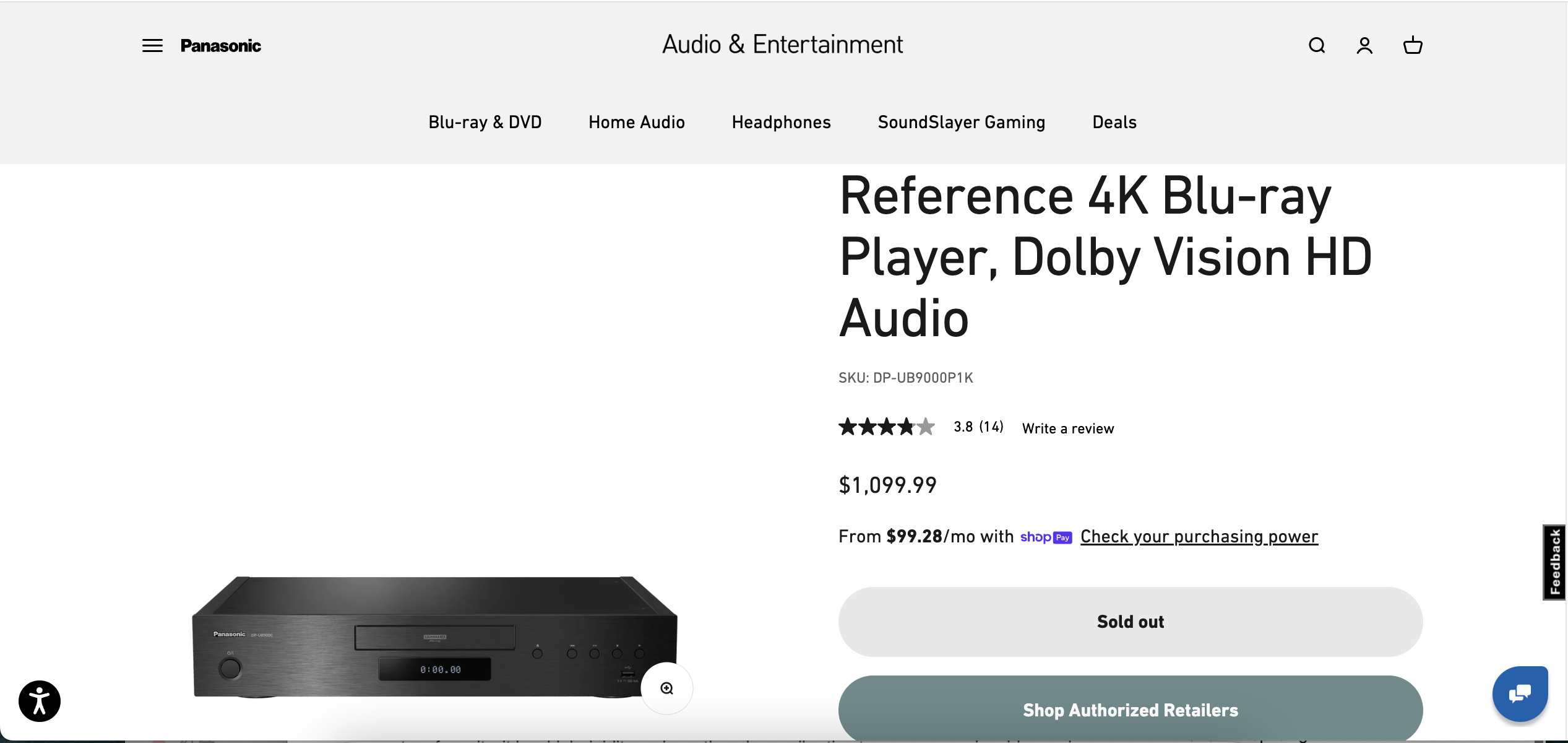The image size is (1568, 743).
Task: Open the shopping cart icon
Action: pos(1413,45)
